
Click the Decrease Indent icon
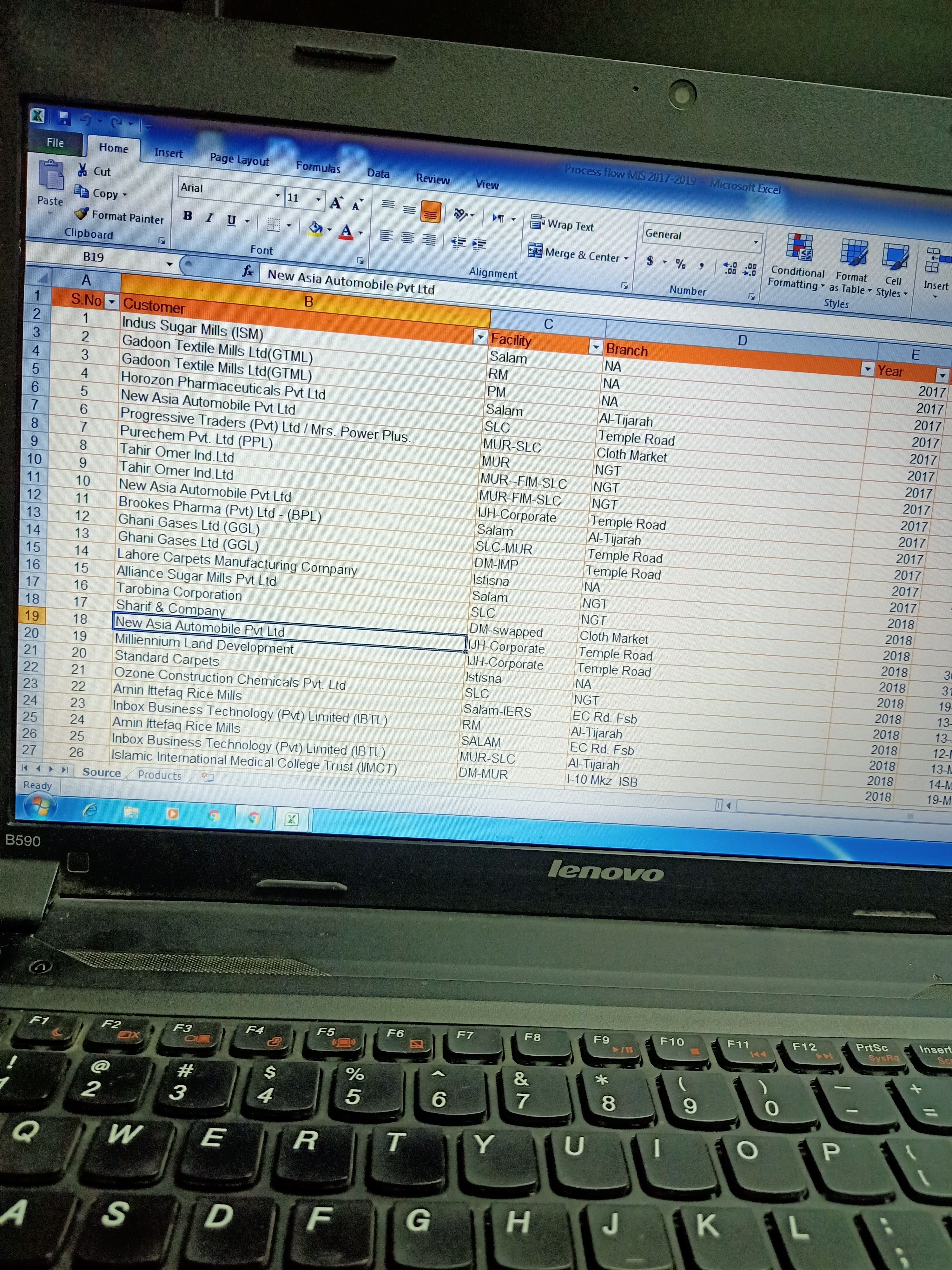458,242
